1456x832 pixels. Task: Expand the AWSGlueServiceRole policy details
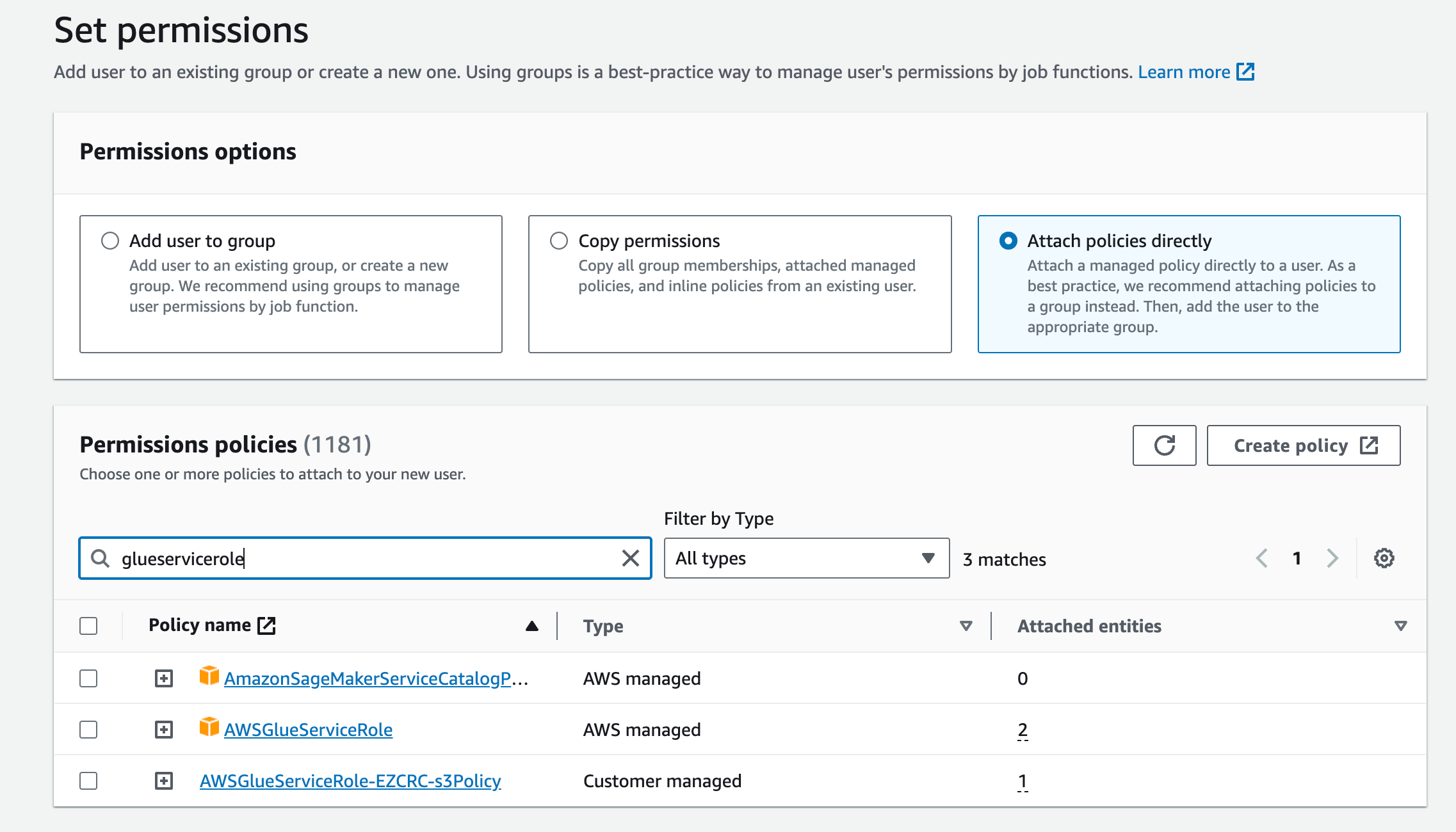pos(164,730)
